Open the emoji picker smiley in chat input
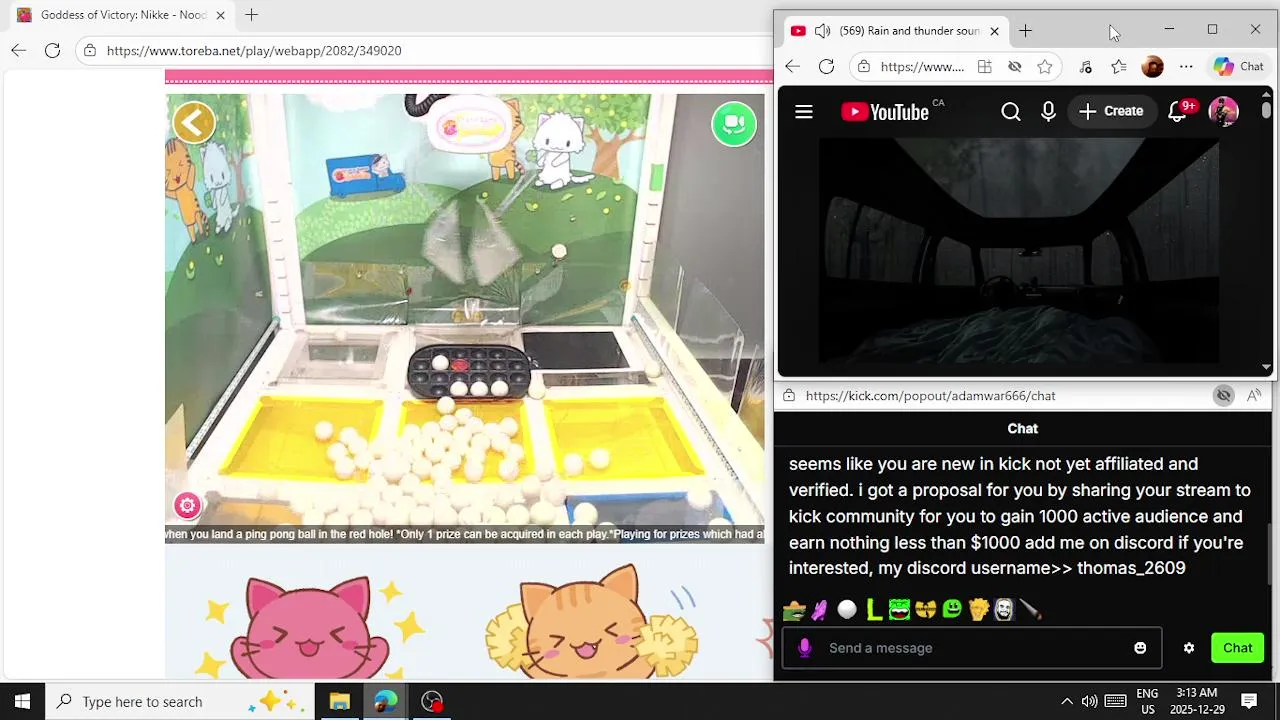The width and height of the screenshot is (1280, 720). click(1140, 648)
